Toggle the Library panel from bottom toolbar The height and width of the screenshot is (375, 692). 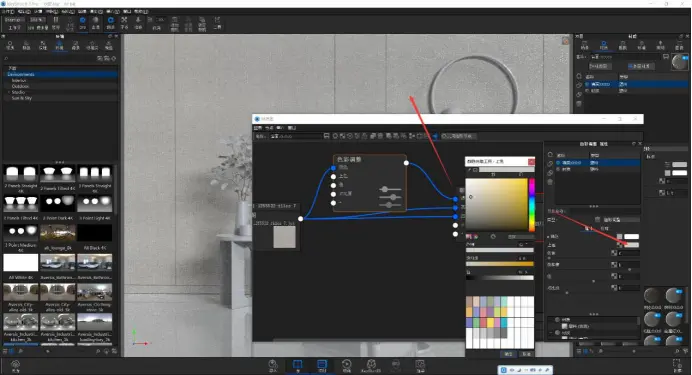[297, 366]
